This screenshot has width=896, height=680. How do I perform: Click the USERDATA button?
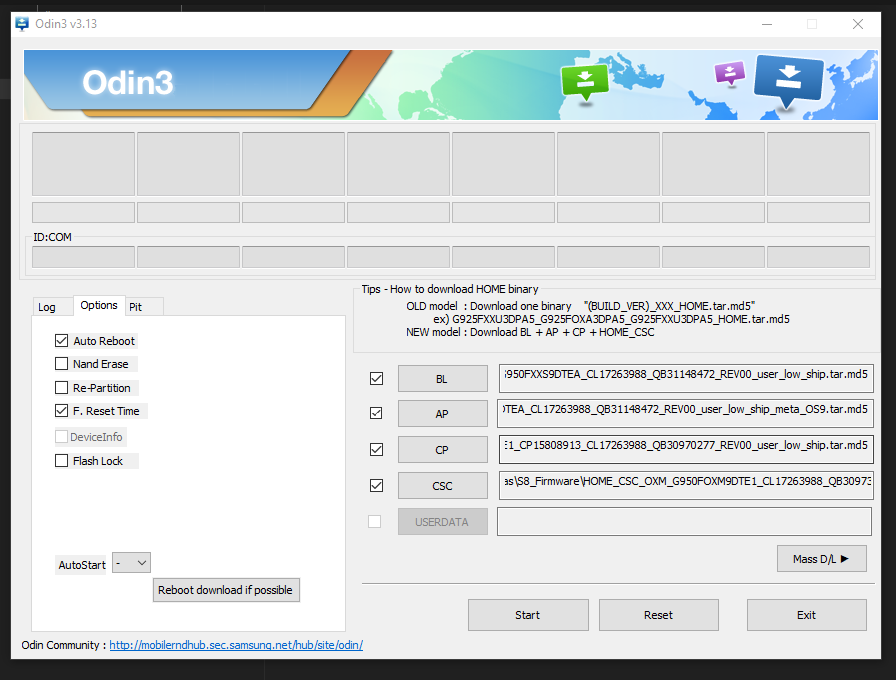(443, 522)
